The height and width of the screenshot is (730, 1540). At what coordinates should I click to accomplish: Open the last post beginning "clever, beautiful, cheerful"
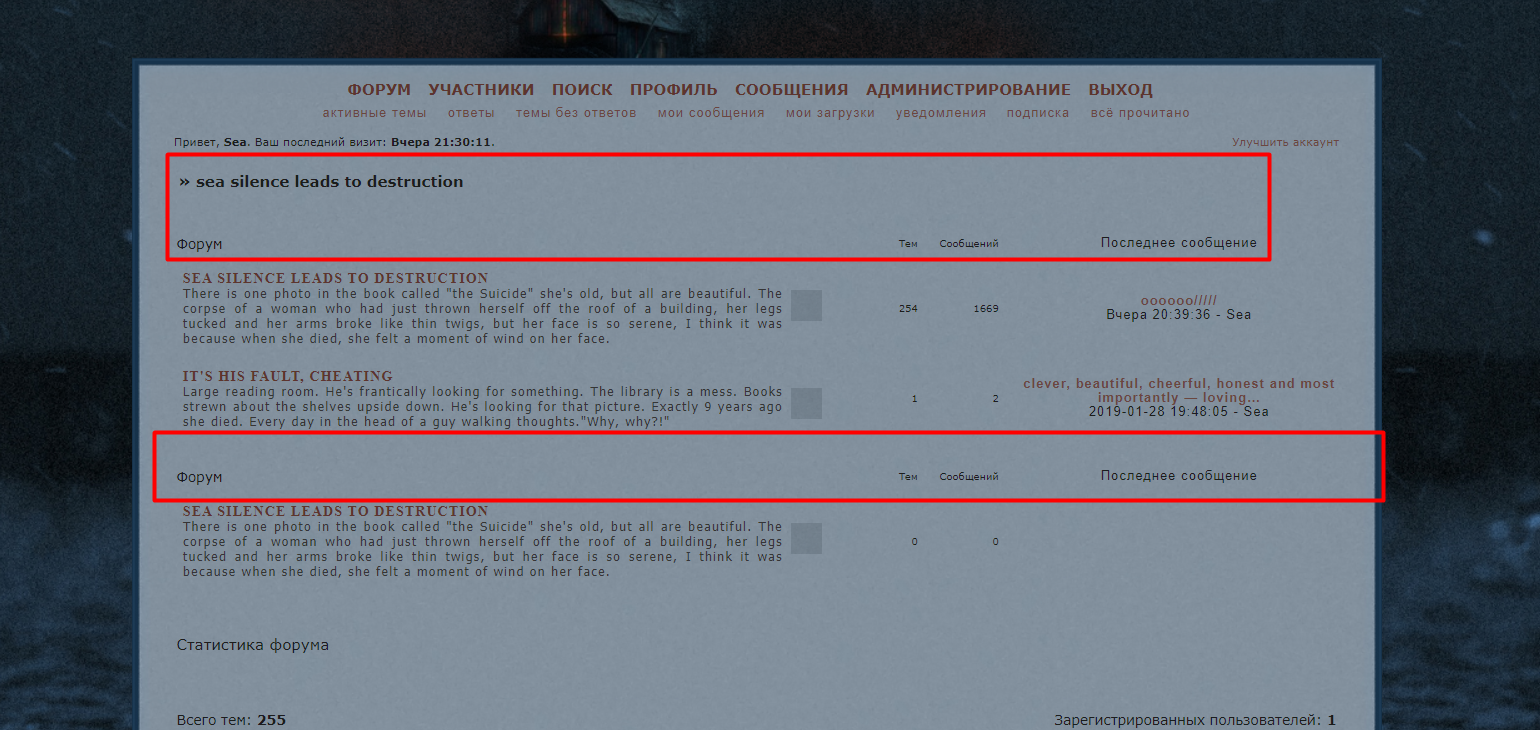pyautogui.click(x=1178, y=390)
